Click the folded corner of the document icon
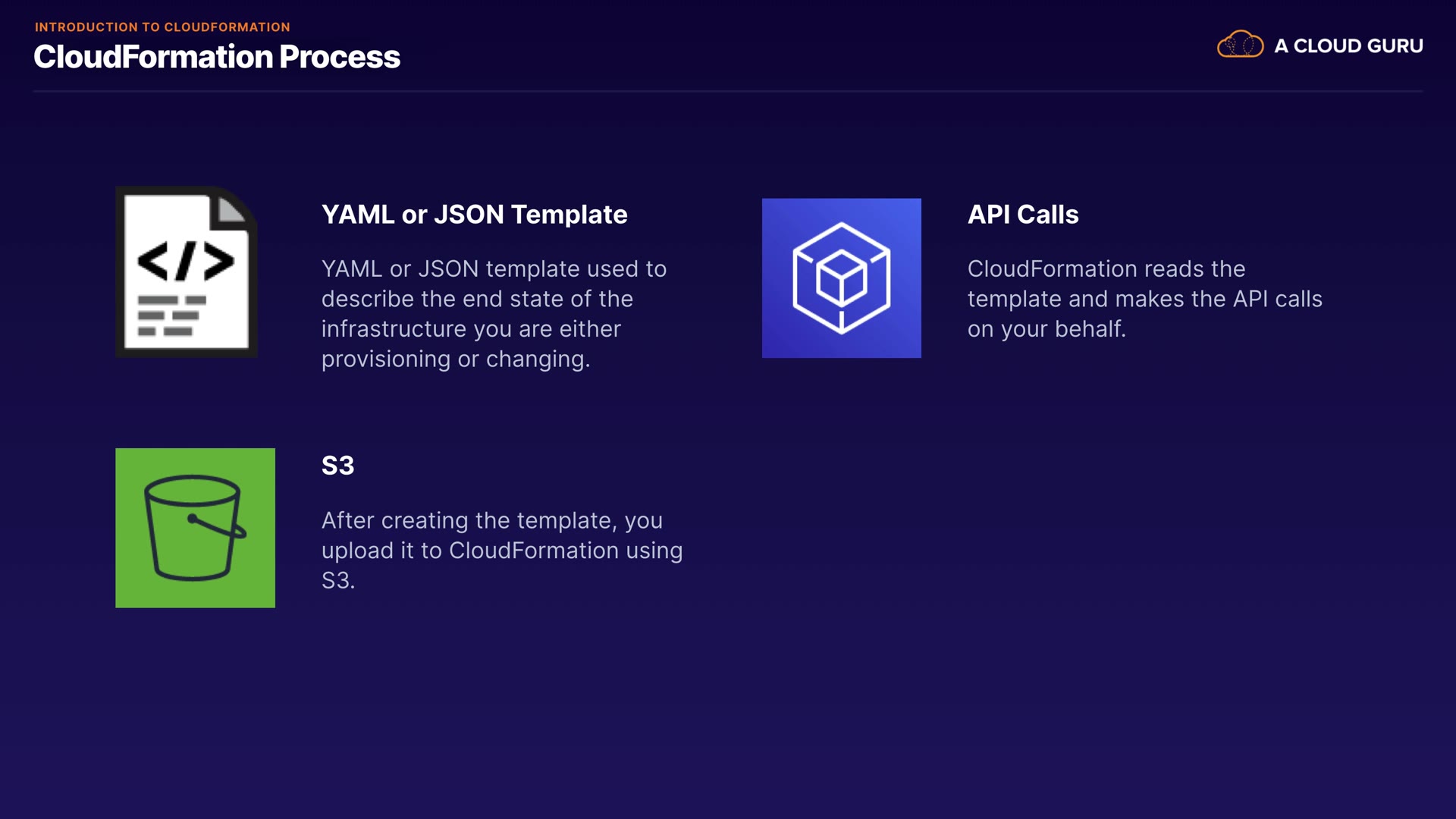The height and width of the screenshot is (819, 1456). pyautogui.click(x=233, y=209)
